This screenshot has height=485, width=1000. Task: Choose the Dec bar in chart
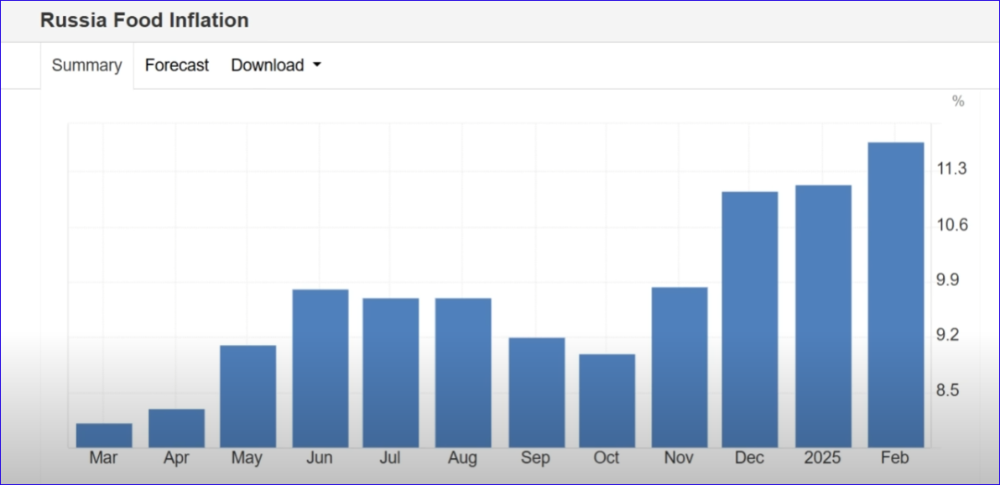[750, 319]
